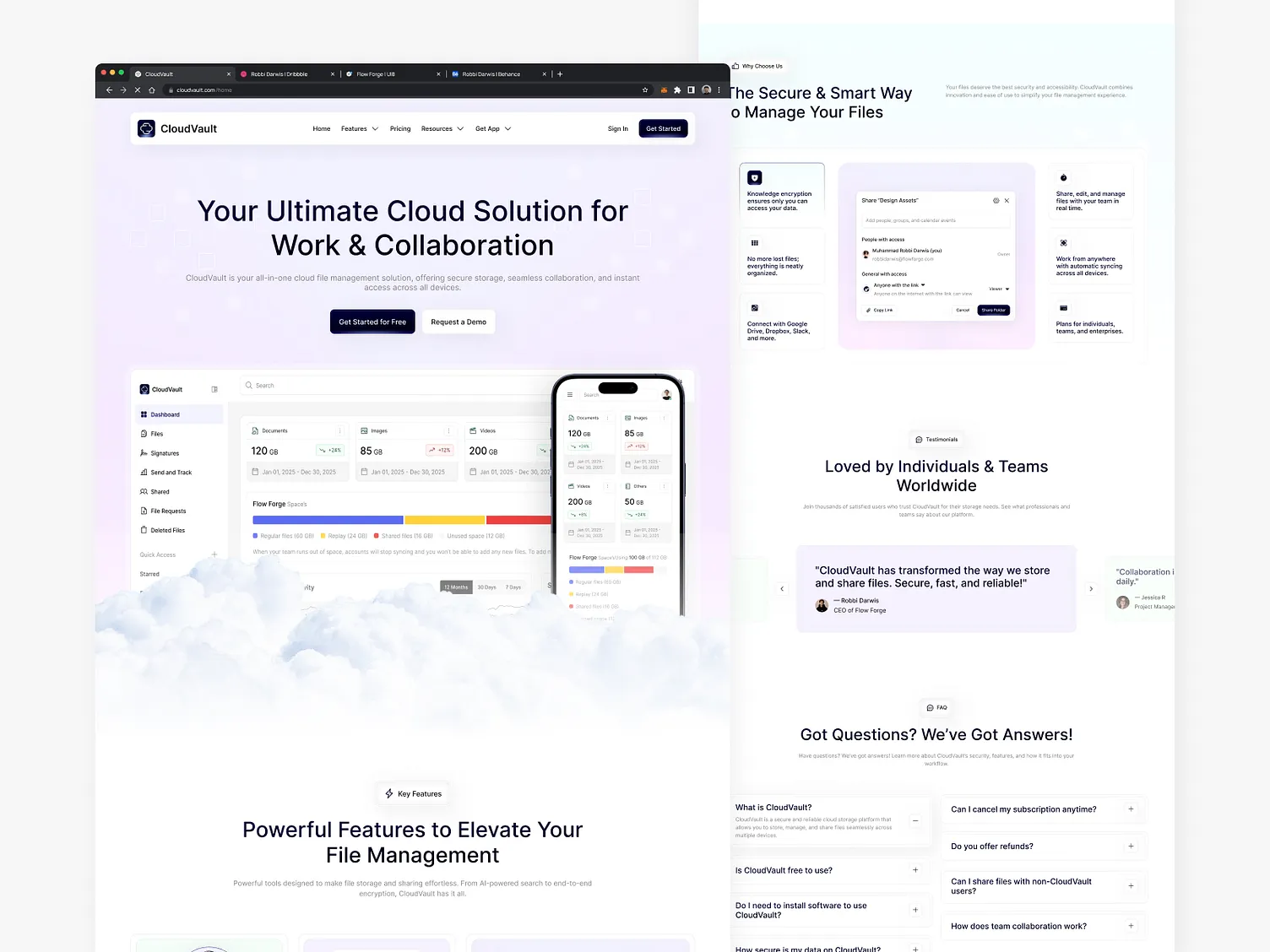Open settings gear in Share Design Assets dialog
The width and height of the screenshot is (1270, 952).
996,201
